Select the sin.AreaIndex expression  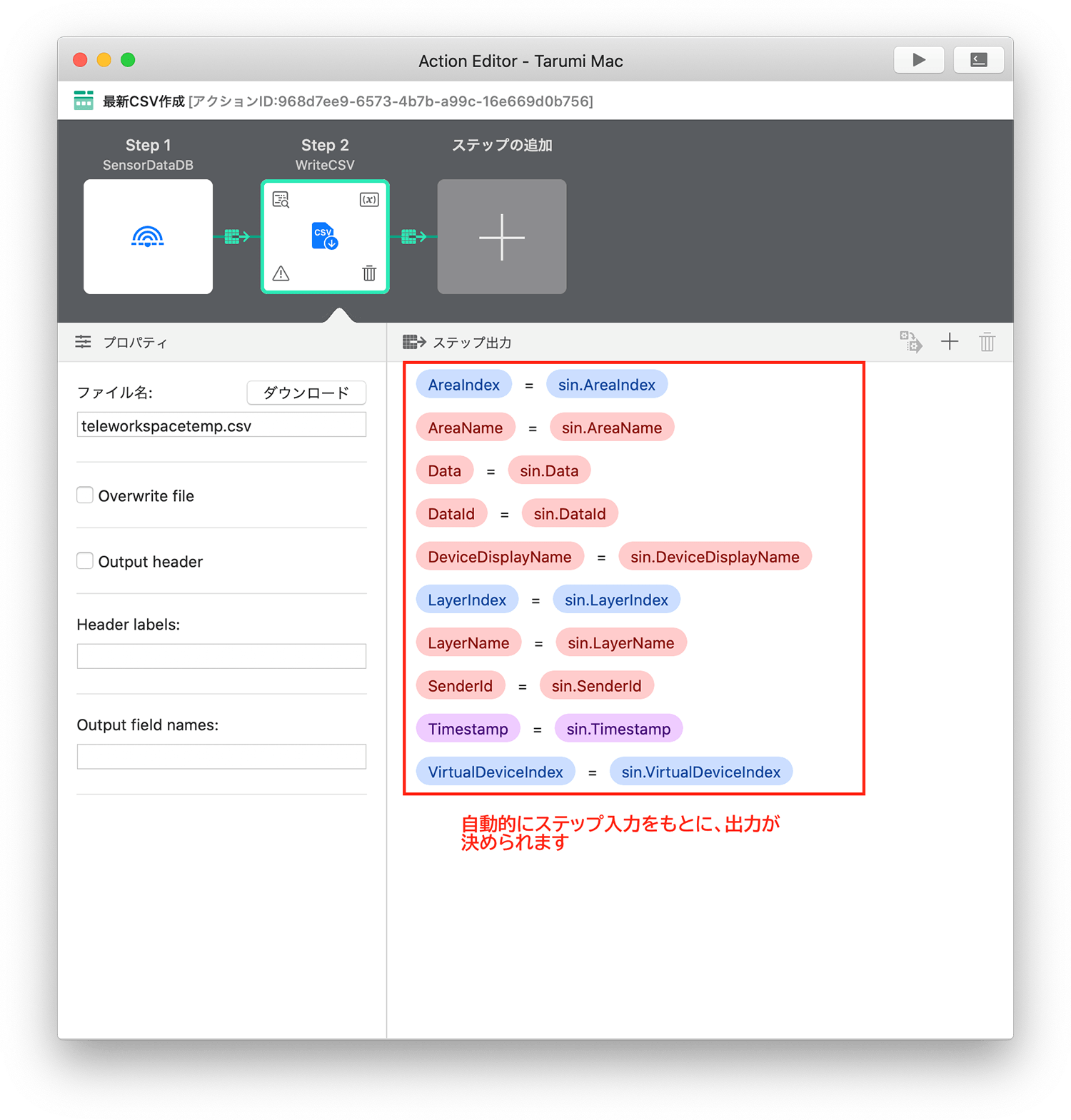pyautogui.click(x=607, y=385)
